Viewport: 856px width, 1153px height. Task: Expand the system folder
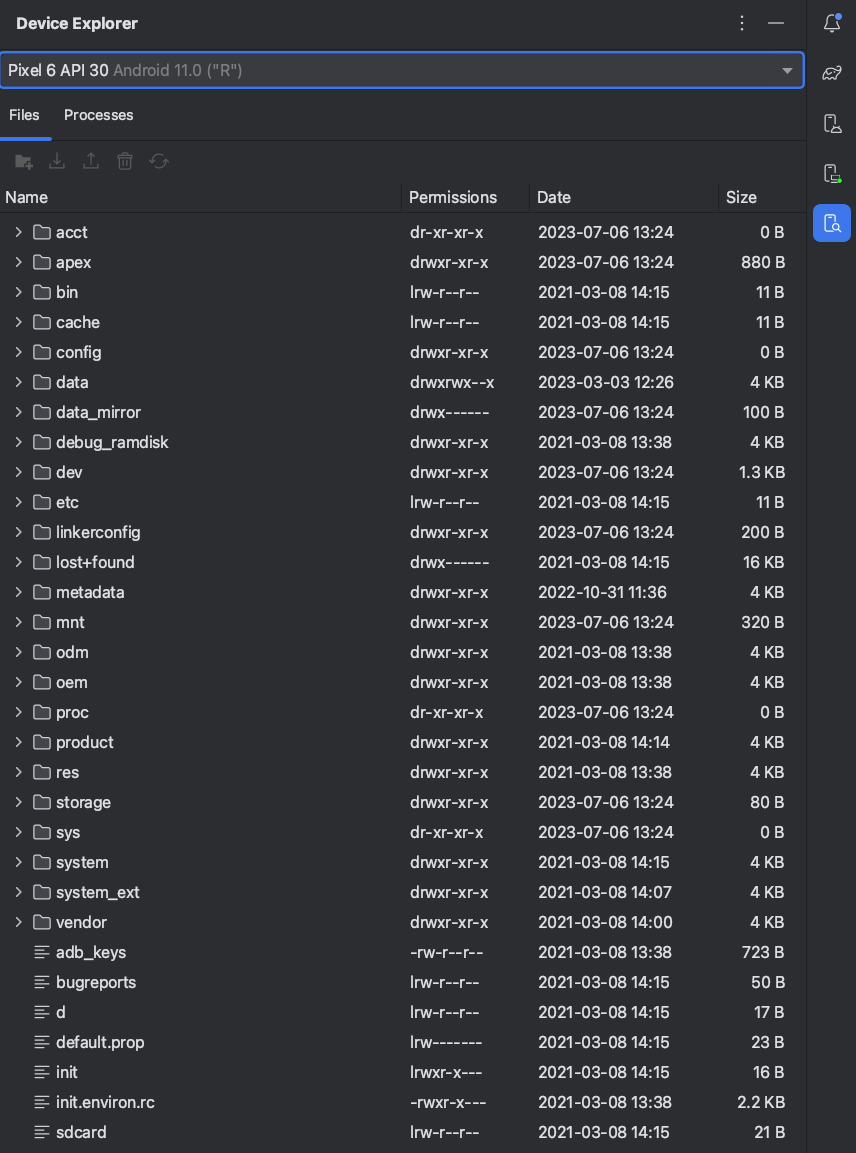pyautogui.click(x=18, y=862)
